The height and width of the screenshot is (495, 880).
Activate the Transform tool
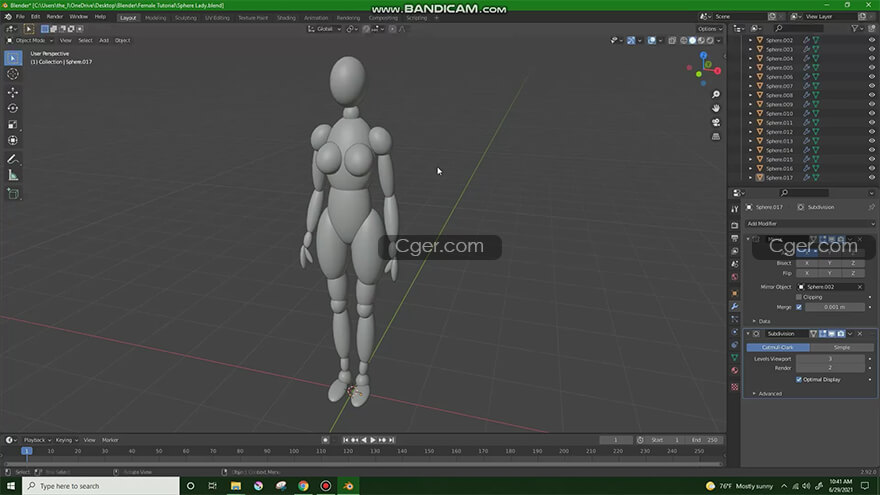(13, 140)
